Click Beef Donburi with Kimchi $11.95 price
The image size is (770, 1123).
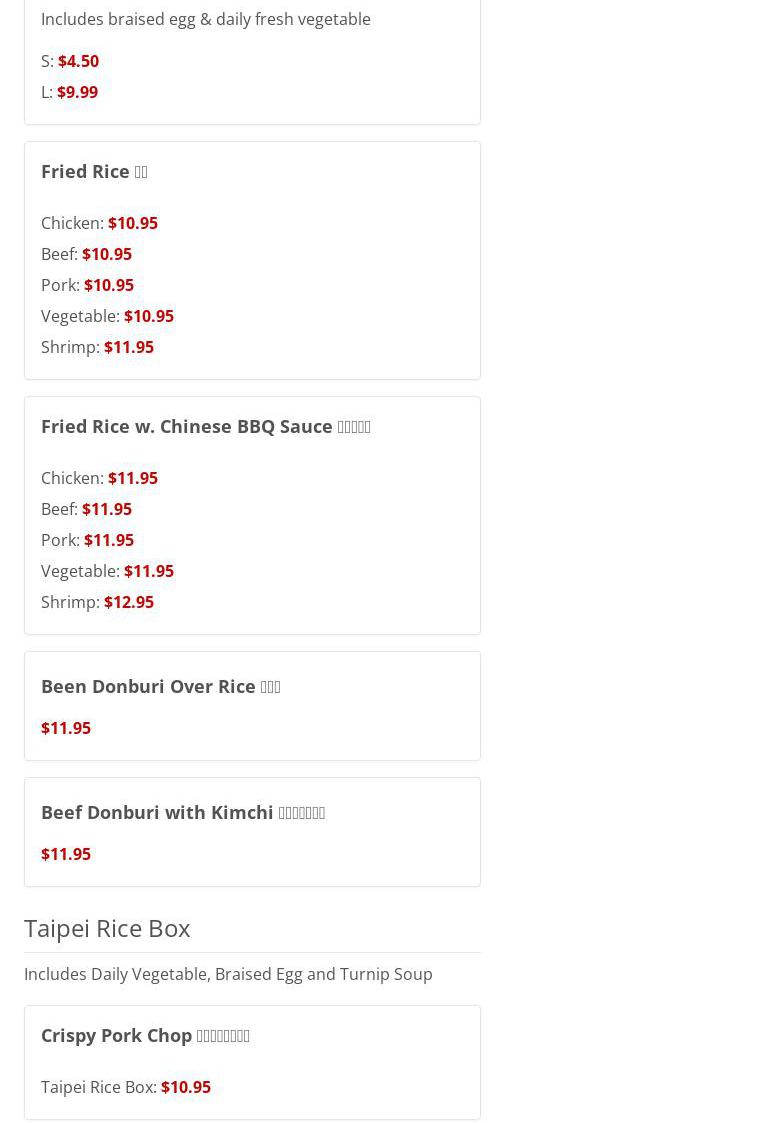[x=66, y=854]
